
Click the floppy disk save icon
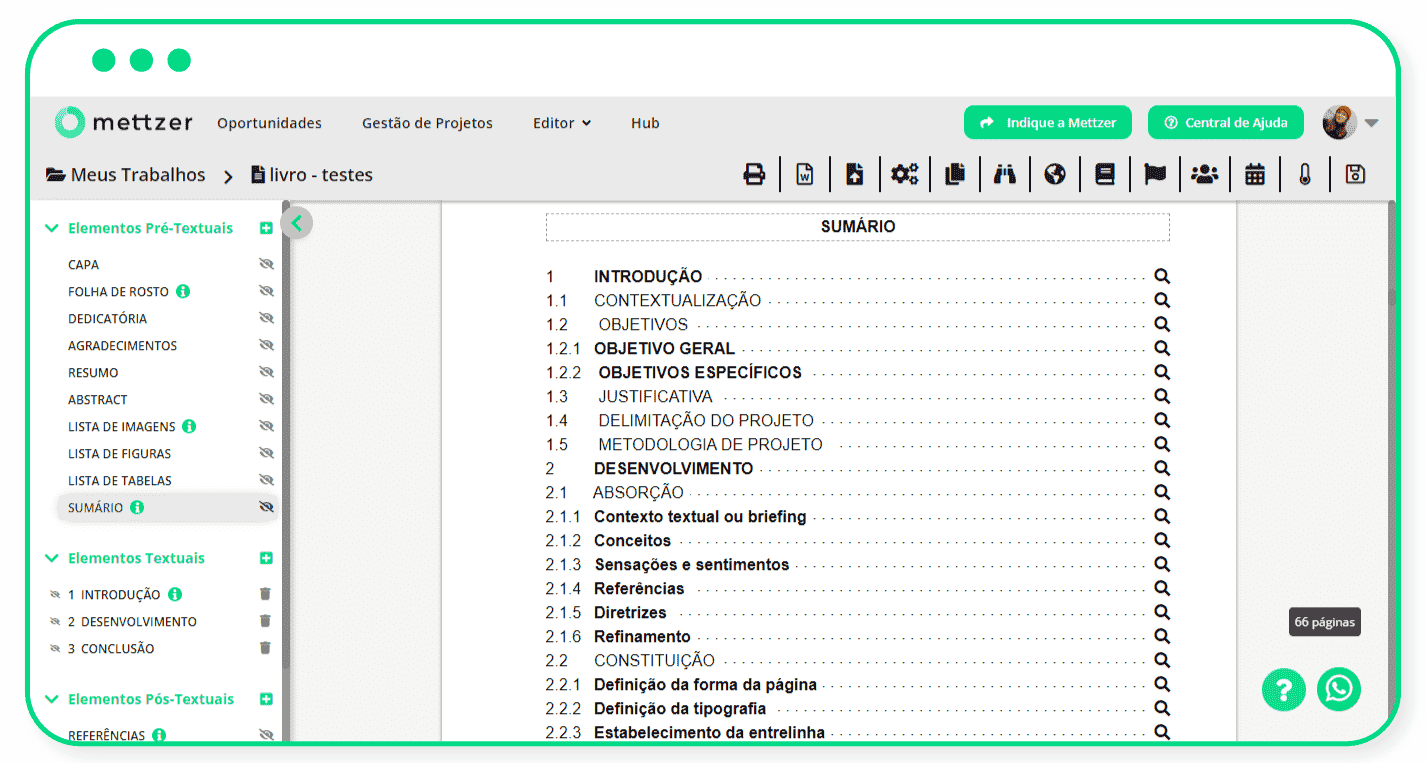coord(1355,174)
